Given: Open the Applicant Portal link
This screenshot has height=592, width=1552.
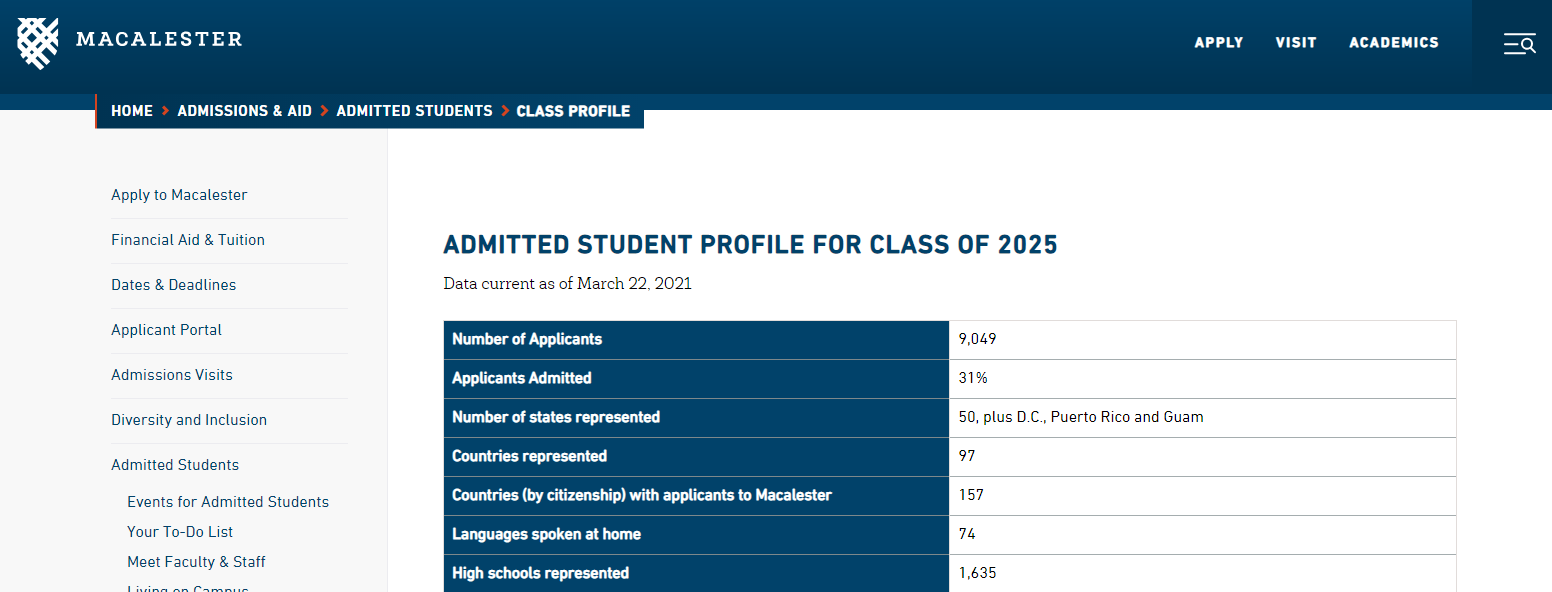Looking at the screenshot, I should 166,330.
